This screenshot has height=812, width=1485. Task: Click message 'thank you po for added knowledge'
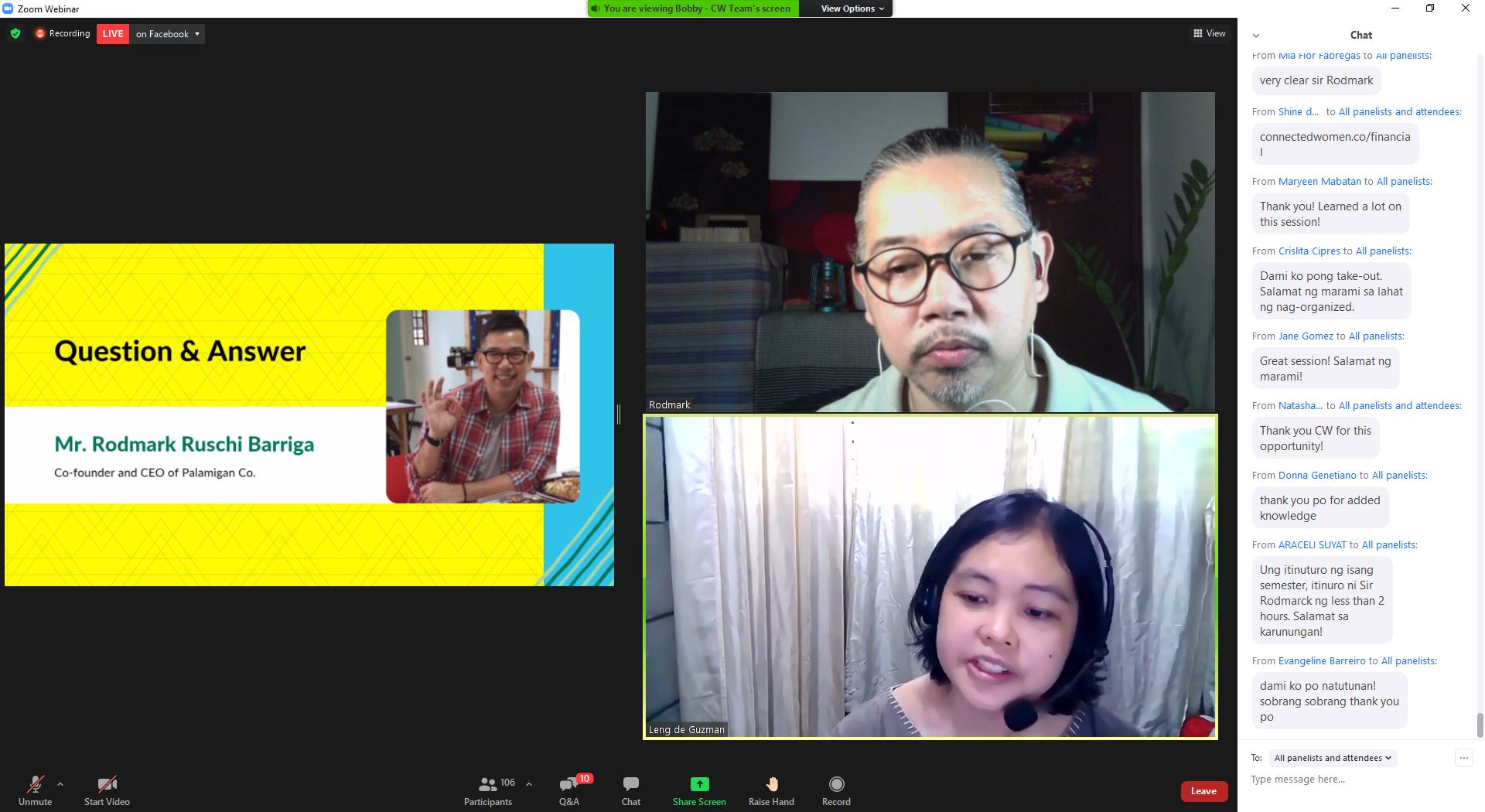[x=1320, y=508]
